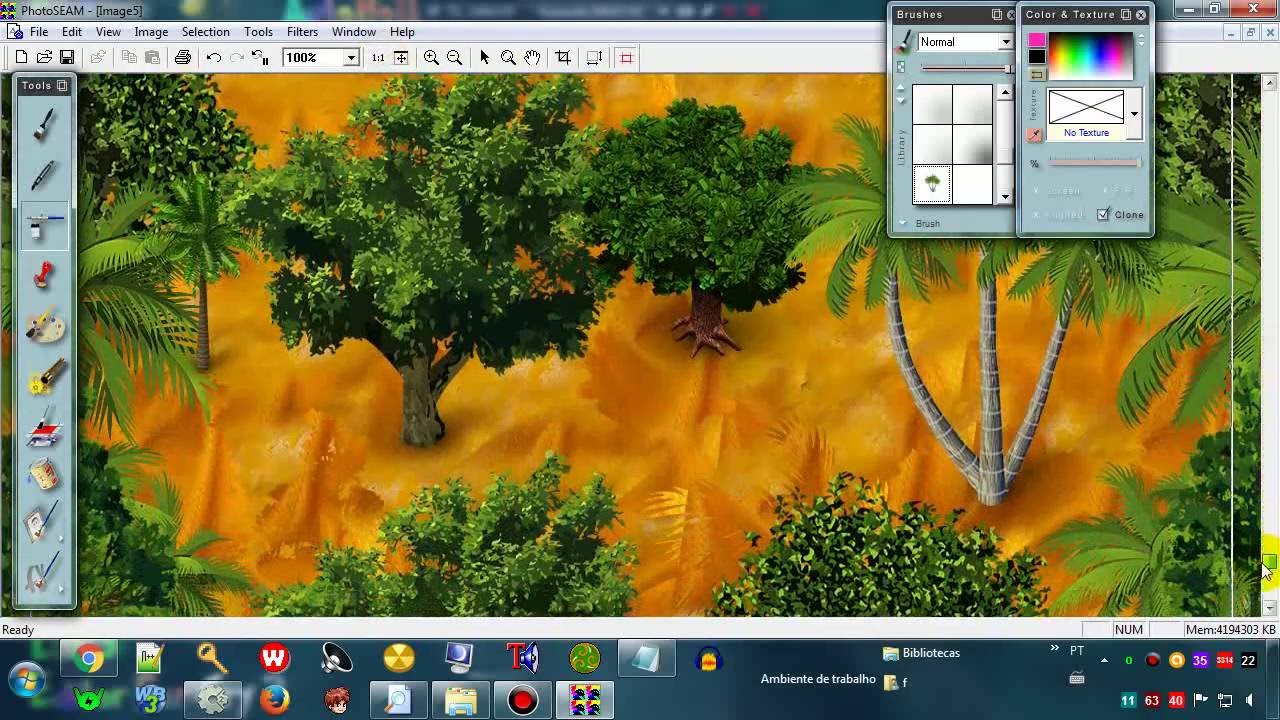Select the yellow highlighter tool in Tools
Image resolution: width=1280 pixels, height=720 pixels.
[45, 377]
